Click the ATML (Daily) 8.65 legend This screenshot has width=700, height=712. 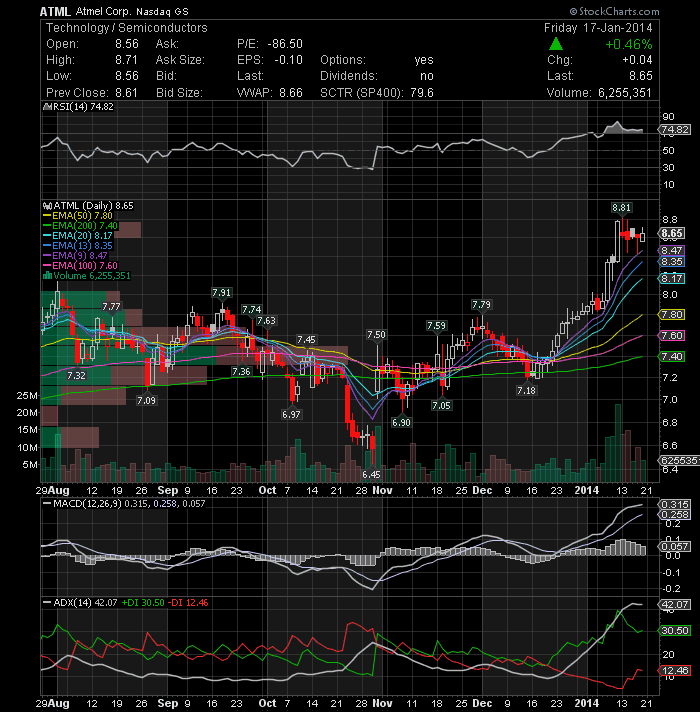(88, 206)
